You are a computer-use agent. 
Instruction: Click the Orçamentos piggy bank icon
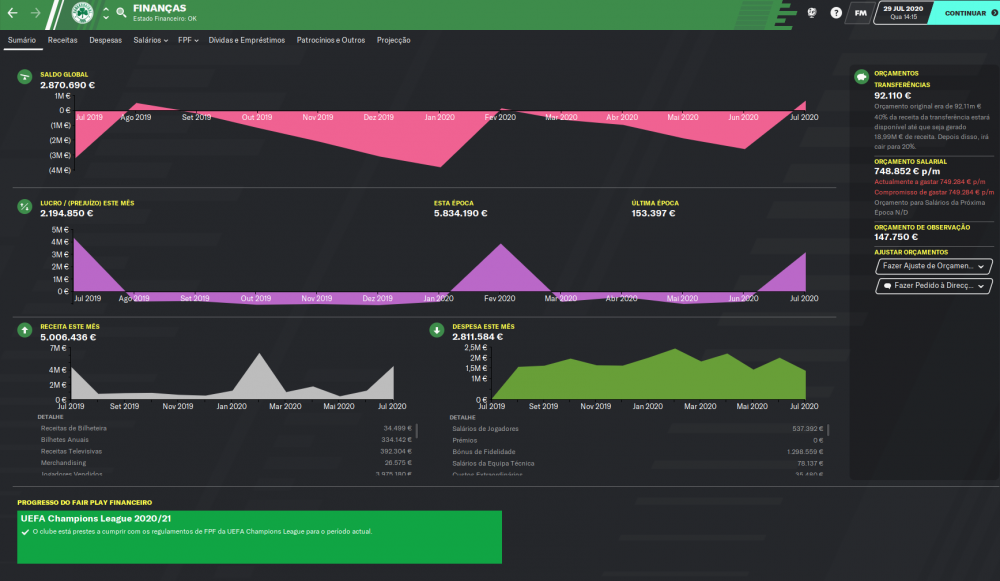tap(862, 77)
